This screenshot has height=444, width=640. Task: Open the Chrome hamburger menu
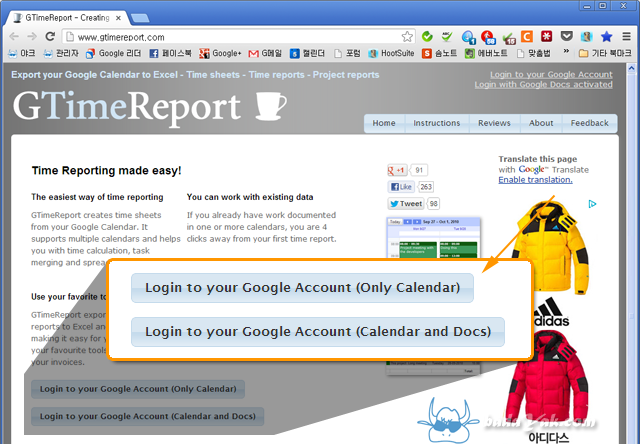(627, 37)
